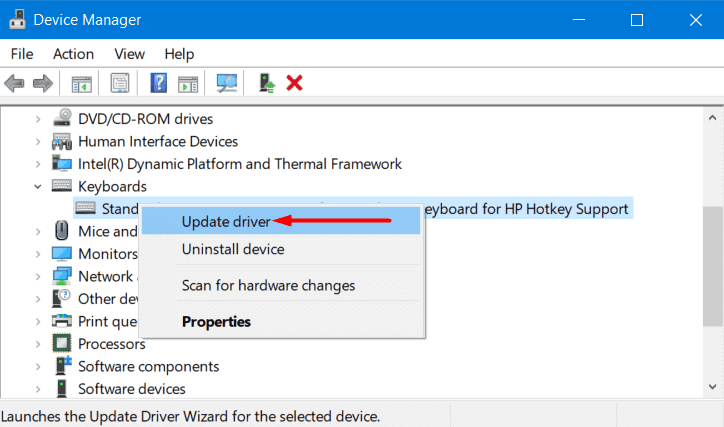Select the Software devices label
The image size is (724, 427).
tap(132, 389)
